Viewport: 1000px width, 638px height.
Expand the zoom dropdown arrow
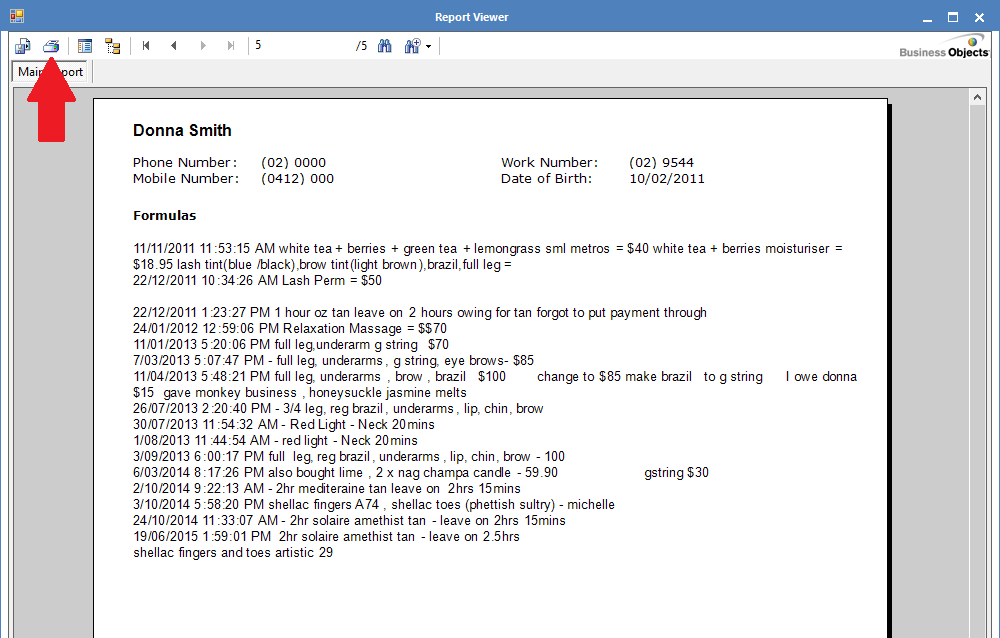429,47
